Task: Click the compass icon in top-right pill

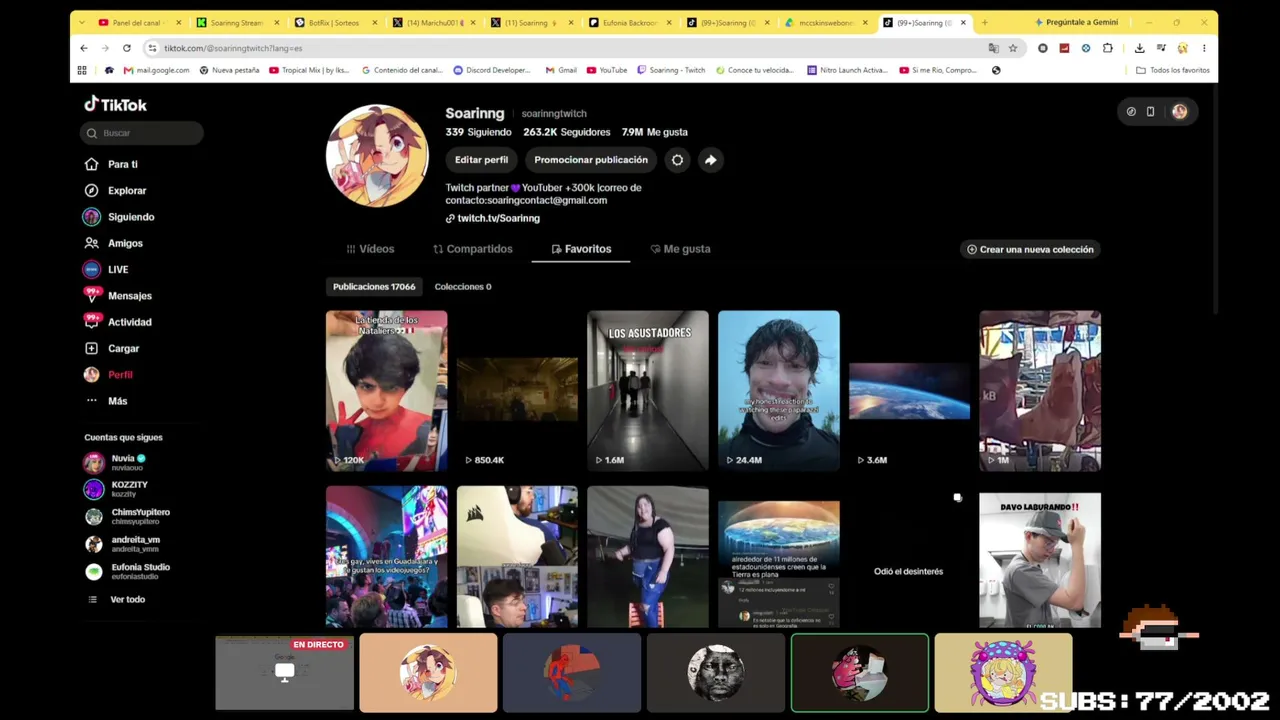Action: 1131,112
